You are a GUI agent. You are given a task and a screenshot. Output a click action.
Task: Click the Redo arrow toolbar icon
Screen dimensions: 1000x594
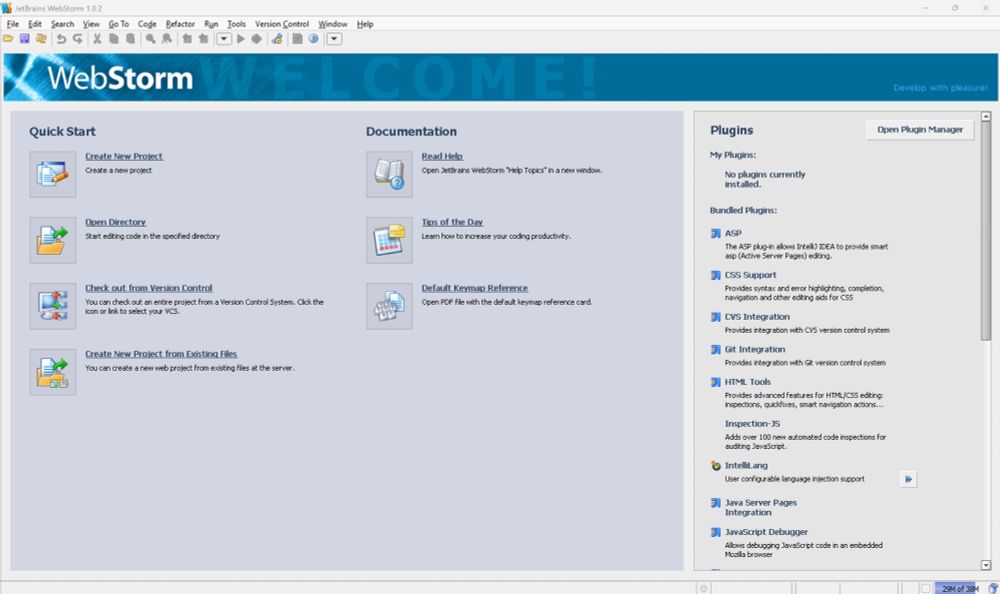pyautogui.click(x=78, y=39)
